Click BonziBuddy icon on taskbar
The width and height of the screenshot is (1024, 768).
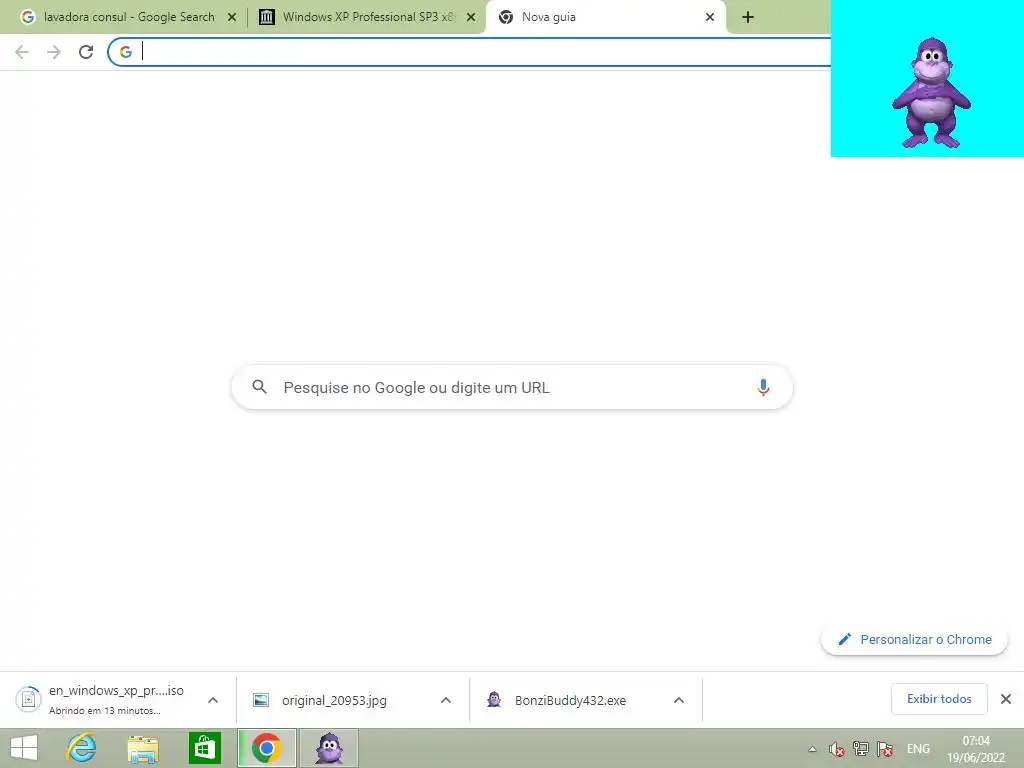[329, 748]
